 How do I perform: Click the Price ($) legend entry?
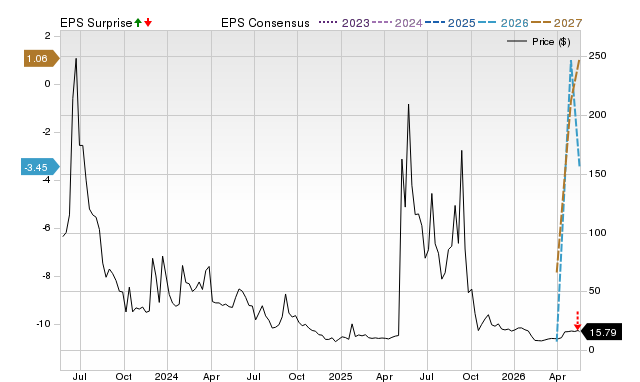coord(539,42)
